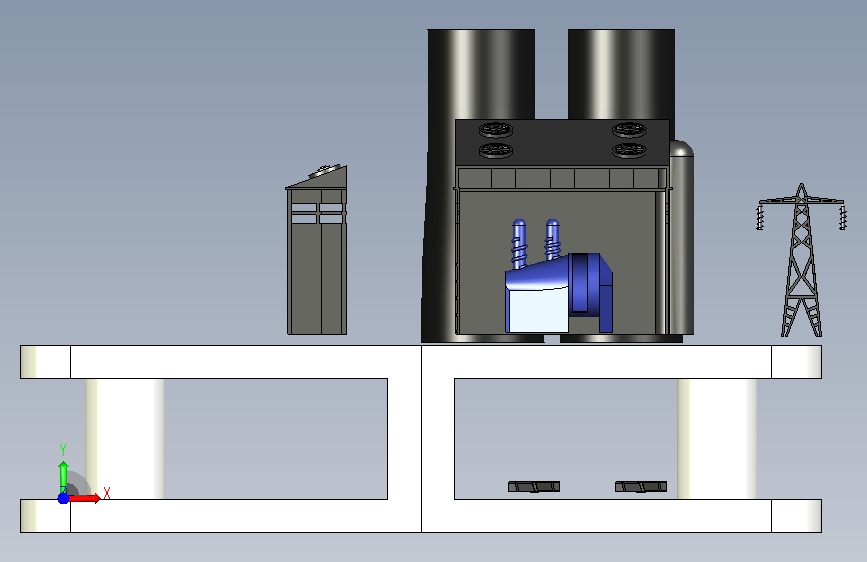This screenshot has width=867, height=562.
Task: Click the green Y axis arrow
Action: 63,477
